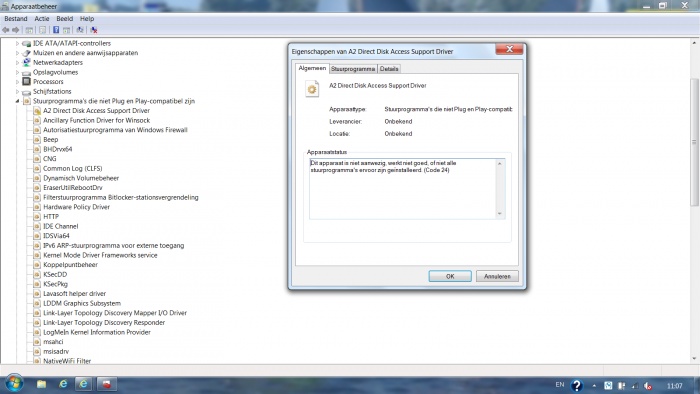Open the Help menu
Viewport: 700px width, 394px height.
point(87,19)
